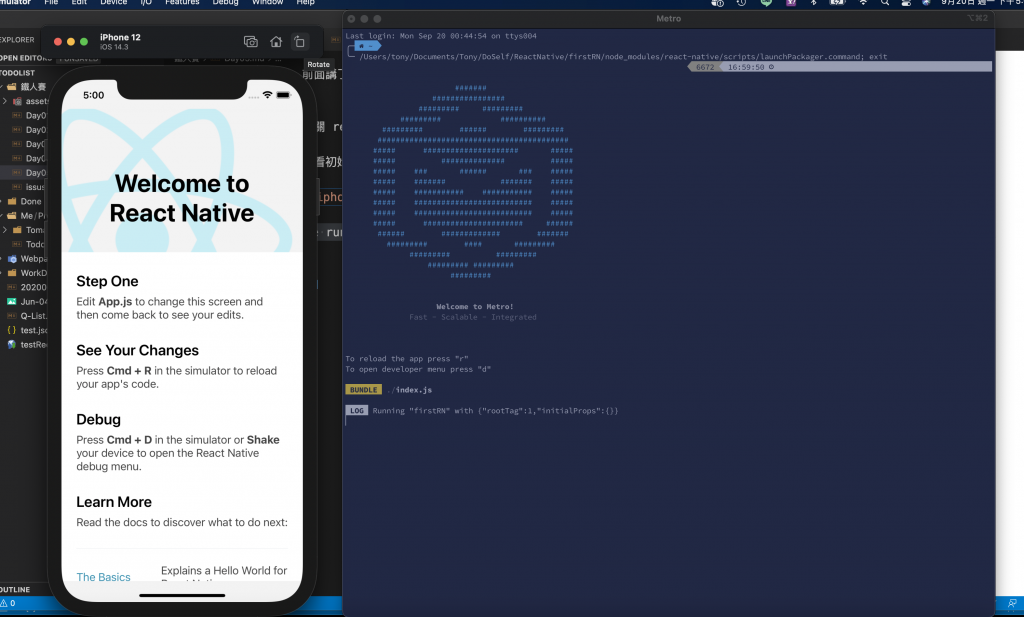Click the LINE icon in the macOS menu bar
The height and width of the screenshot is (617, 1024).
[766, 3]
